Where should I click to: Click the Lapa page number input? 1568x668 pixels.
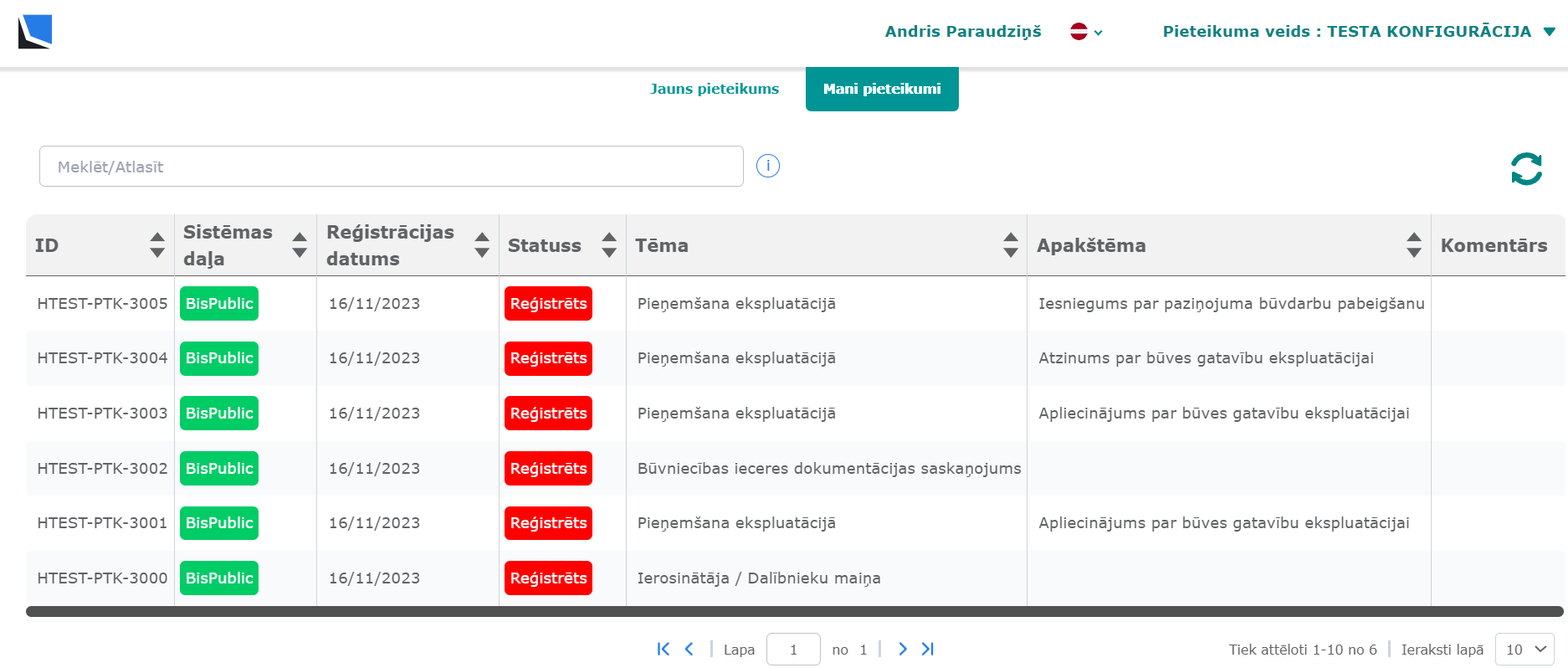[x=793, y=650]
